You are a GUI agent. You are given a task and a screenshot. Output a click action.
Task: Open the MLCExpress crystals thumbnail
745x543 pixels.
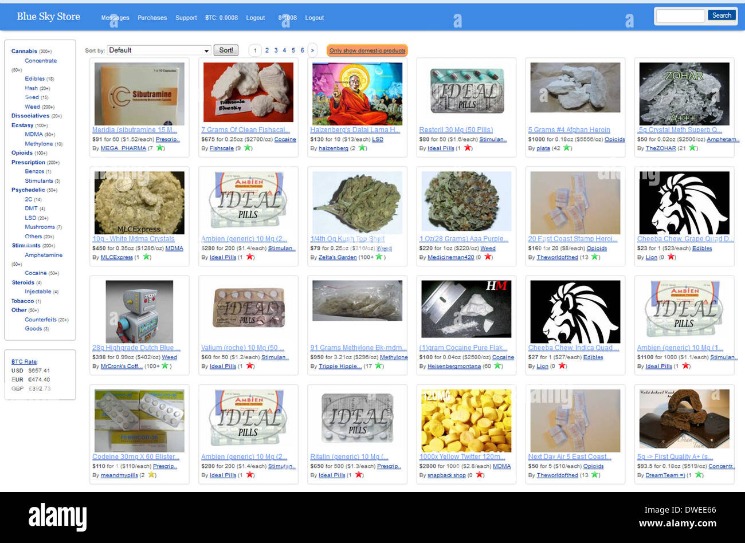(139, 202)
